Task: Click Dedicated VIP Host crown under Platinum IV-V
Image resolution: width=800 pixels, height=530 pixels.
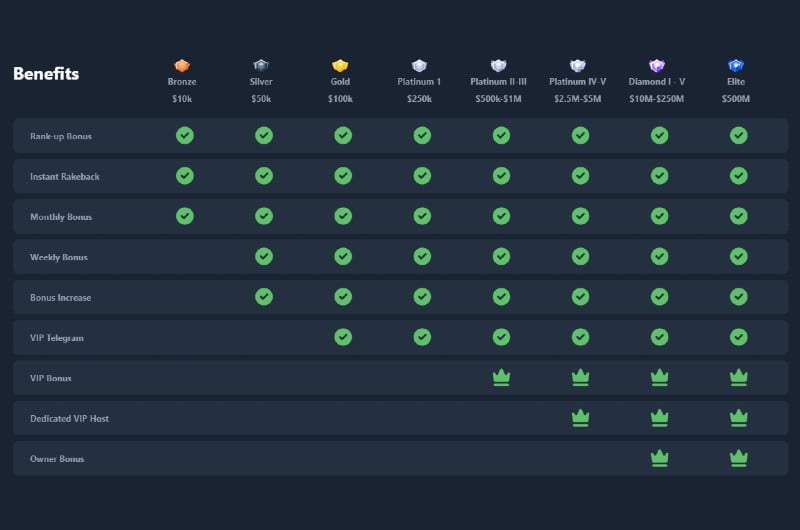Action: (x=581, y=418)
